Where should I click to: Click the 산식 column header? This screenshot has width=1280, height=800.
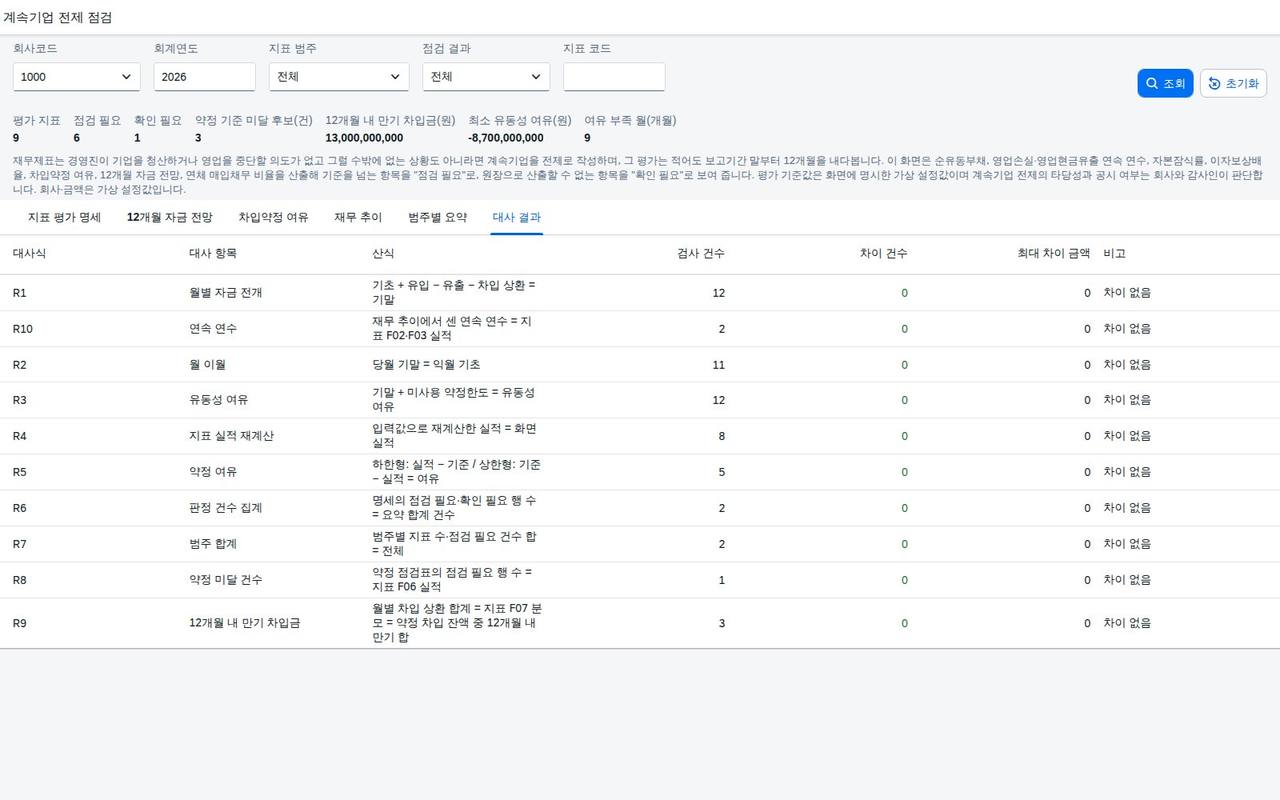click(383, 254)
